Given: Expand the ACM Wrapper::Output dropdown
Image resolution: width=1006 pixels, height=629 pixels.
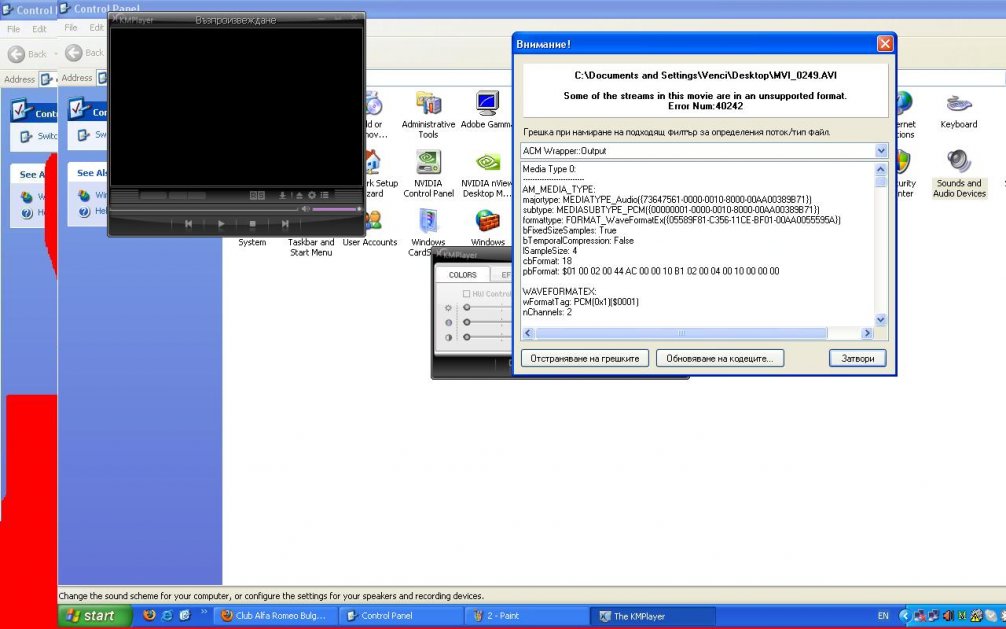Looking at the screenshot, I should [881, 151].
